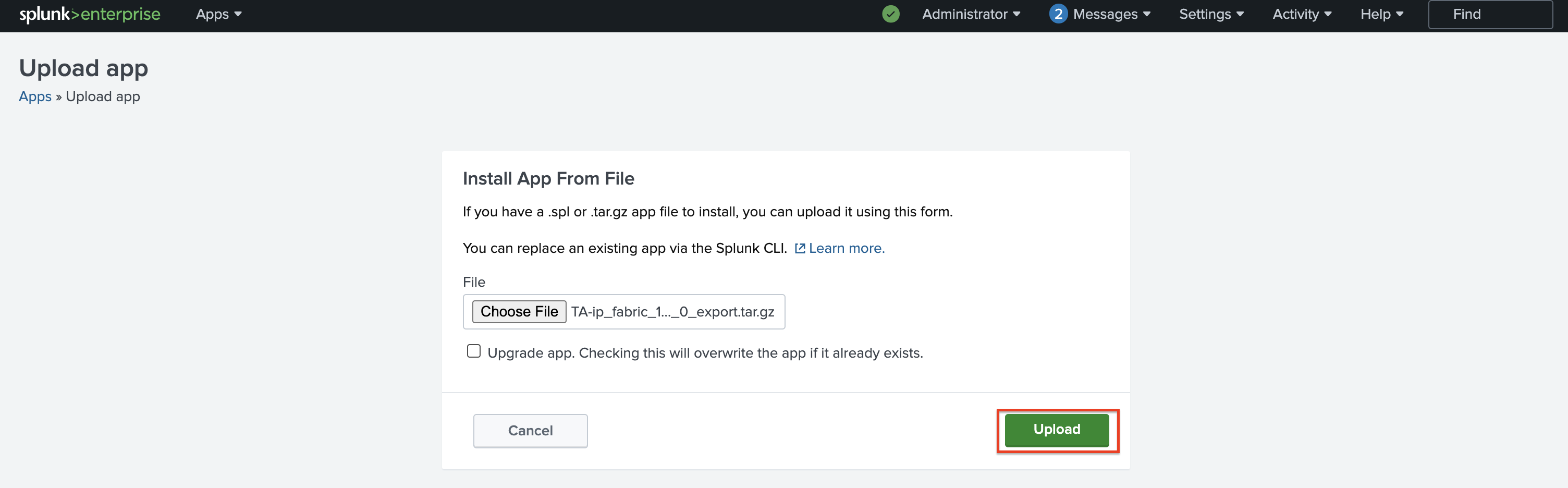Click the selected TA-ip_fabric file name
The image size is (1568, 488).
click(672, 312)
